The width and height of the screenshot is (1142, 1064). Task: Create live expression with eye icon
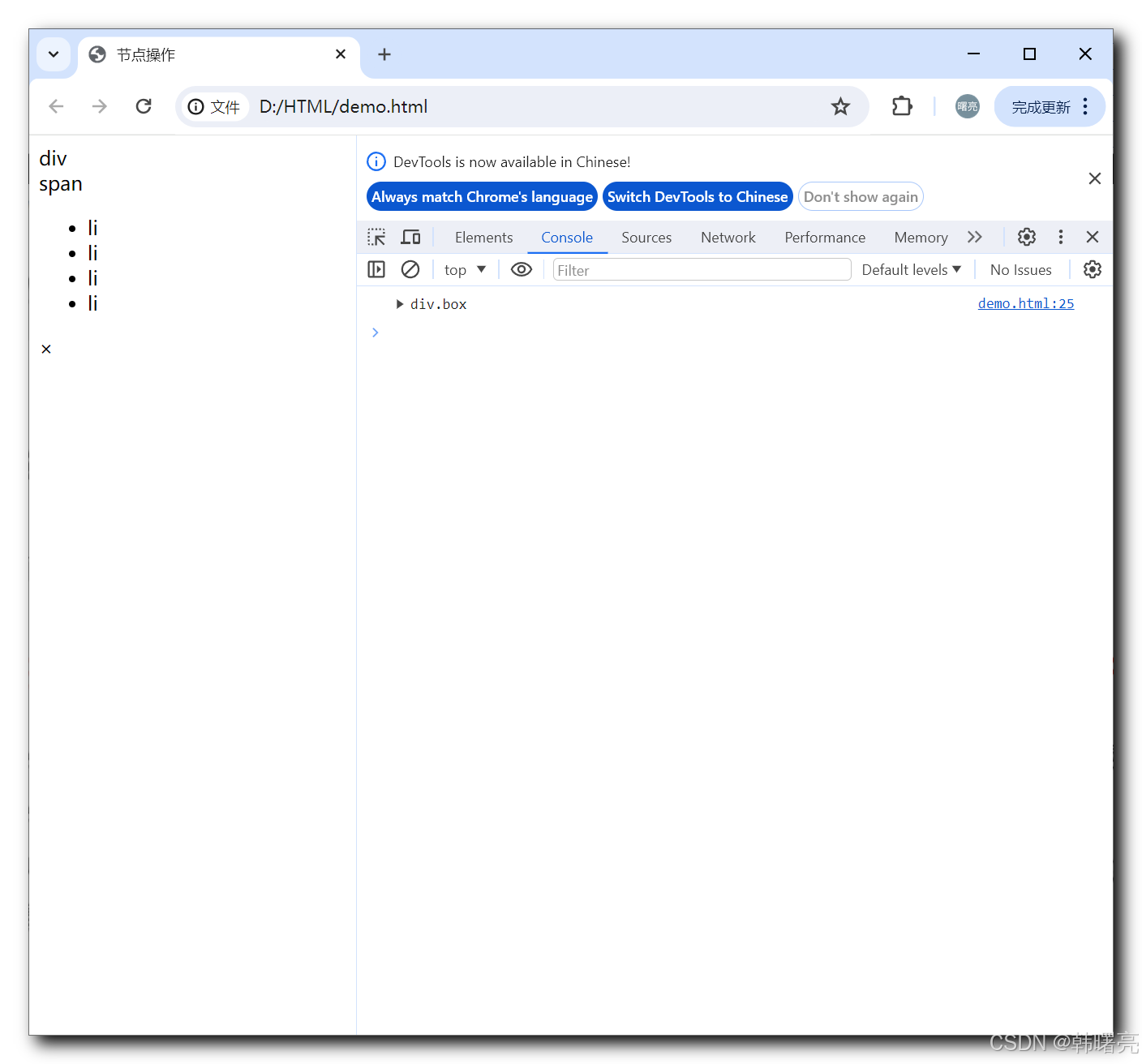(x=522, y=269)
